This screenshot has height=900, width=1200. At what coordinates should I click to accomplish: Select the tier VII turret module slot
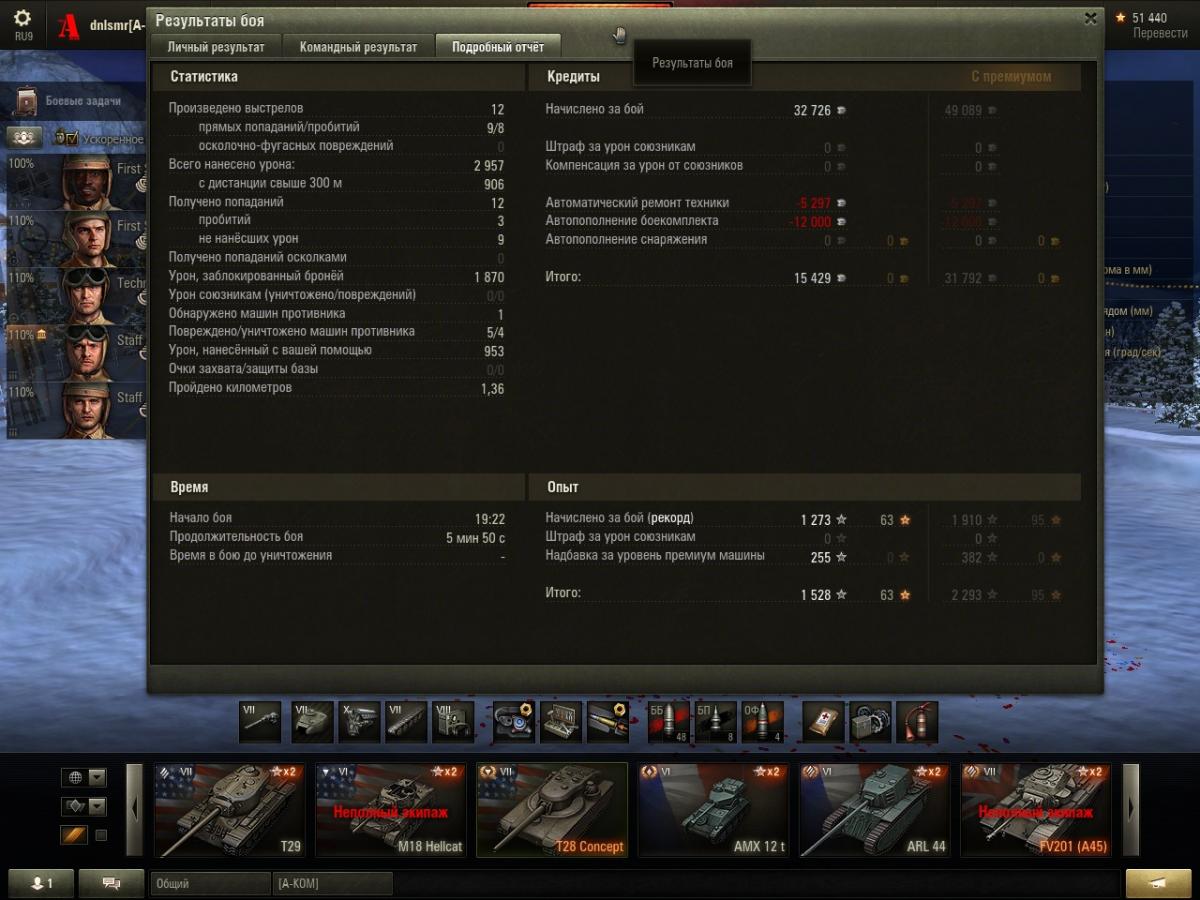click(x=312, y=722)
